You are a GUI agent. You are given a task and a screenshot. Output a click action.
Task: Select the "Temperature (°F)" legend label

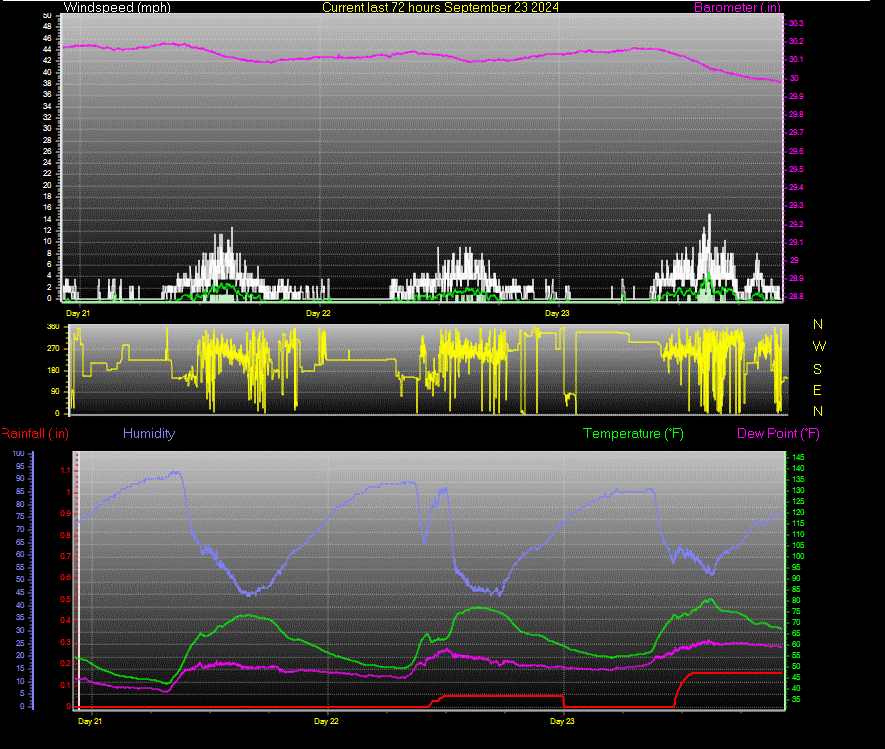(633, 433)
